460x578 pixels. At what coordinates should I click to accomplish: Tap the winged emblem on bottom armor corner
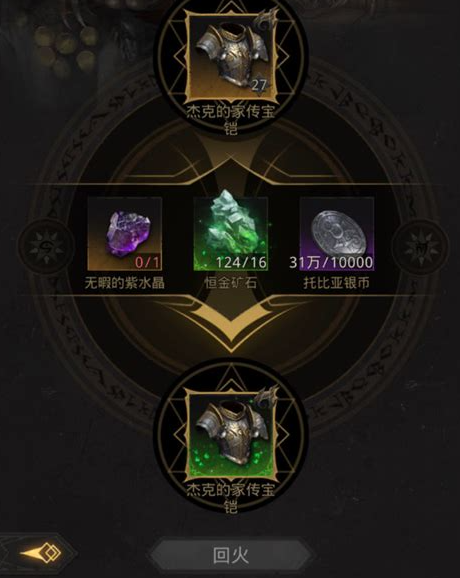tap(268, 399)
